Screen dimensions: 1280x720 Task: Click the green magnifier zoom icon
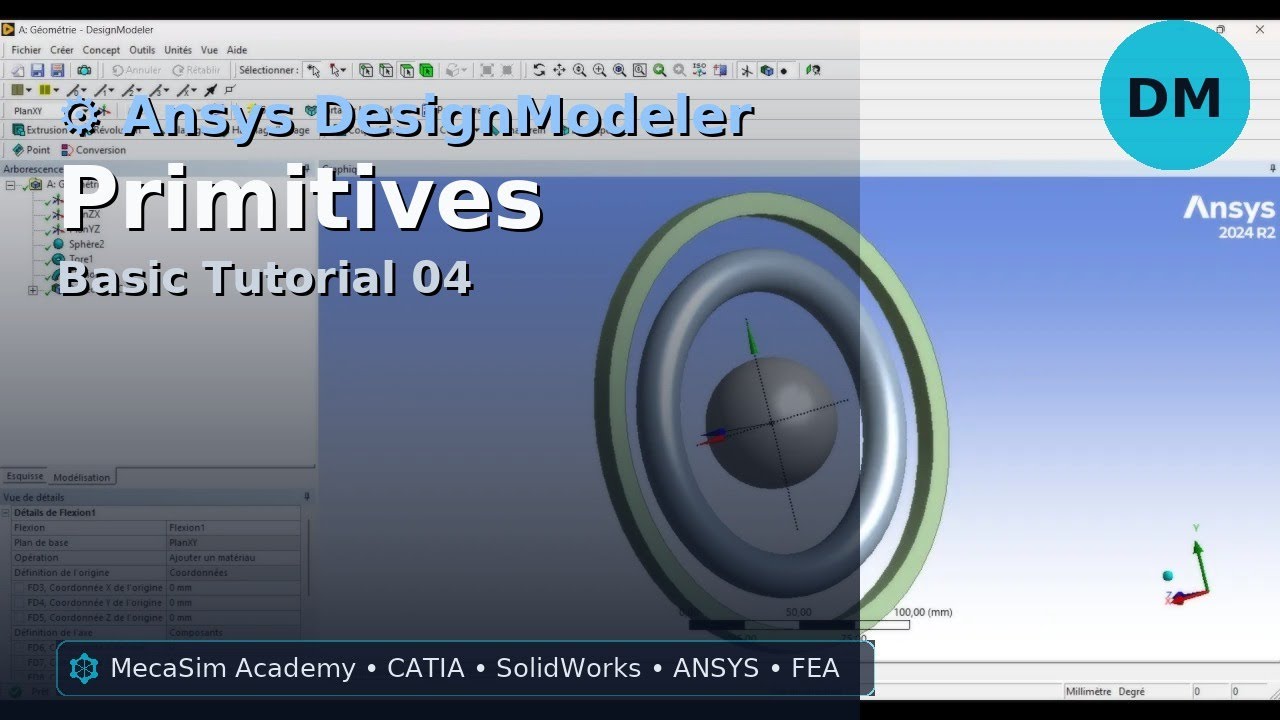pyautogui.click(x=660, y=70)
